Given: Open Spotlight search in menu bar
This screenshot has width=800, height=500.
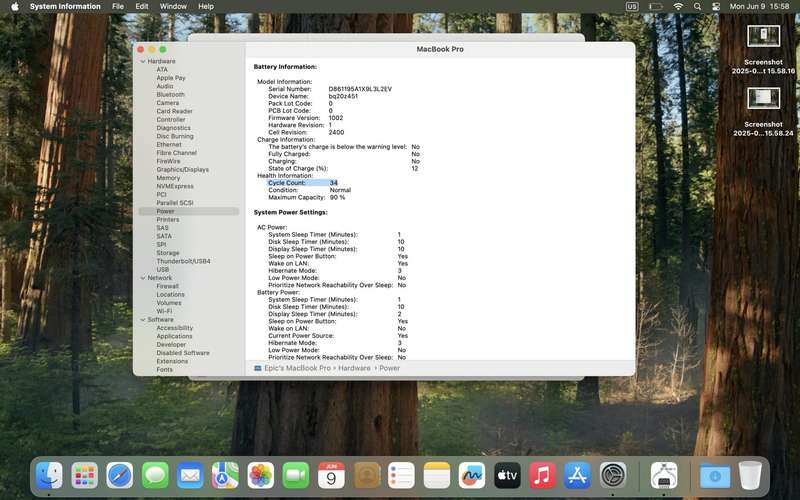Looking at the screenshot, I should click(x=697, y=7).
